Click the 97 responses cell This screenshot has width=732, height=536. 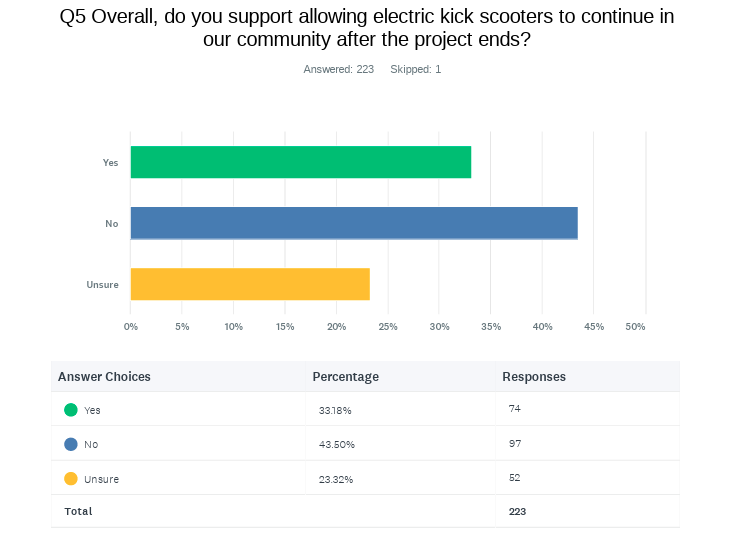point(515,443)
